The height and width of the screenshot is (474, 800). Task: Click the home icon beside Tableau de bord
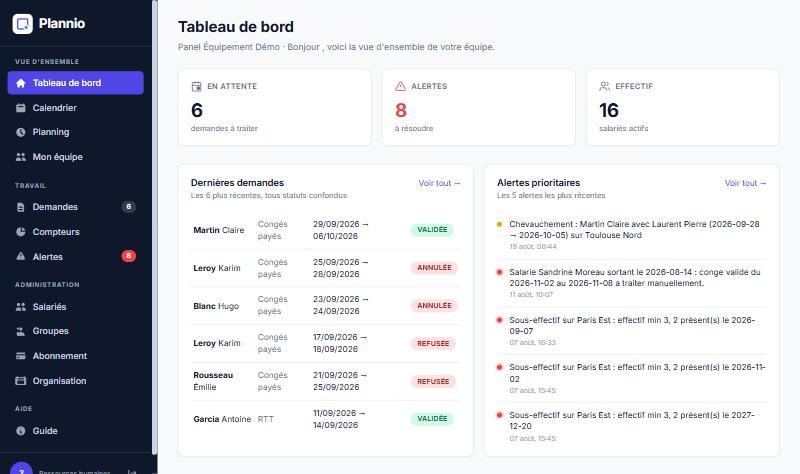[20, 83]
